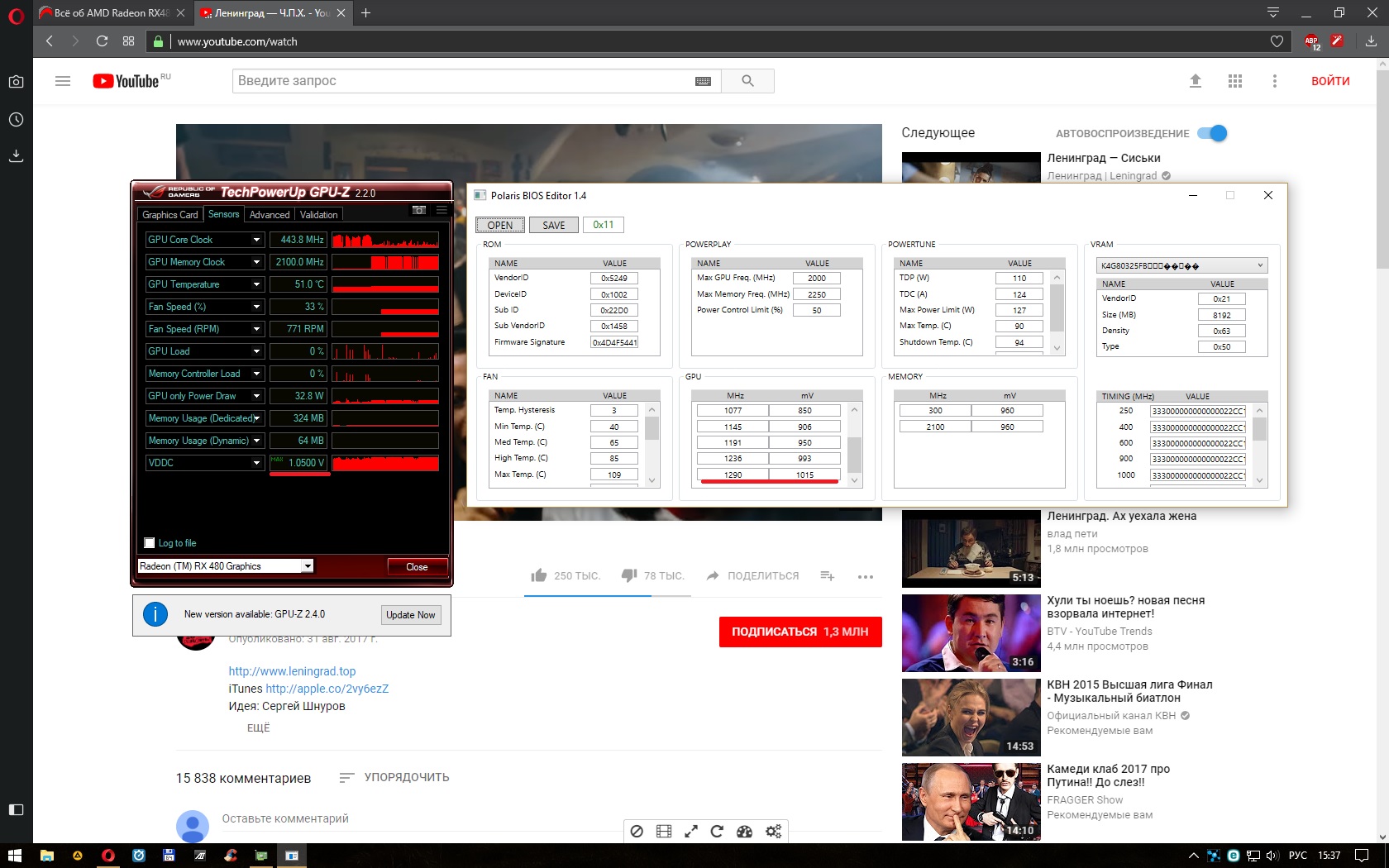Open the Speed Dial start page
This screenshot has width=1389, height=868.
(x=128, y=41)
